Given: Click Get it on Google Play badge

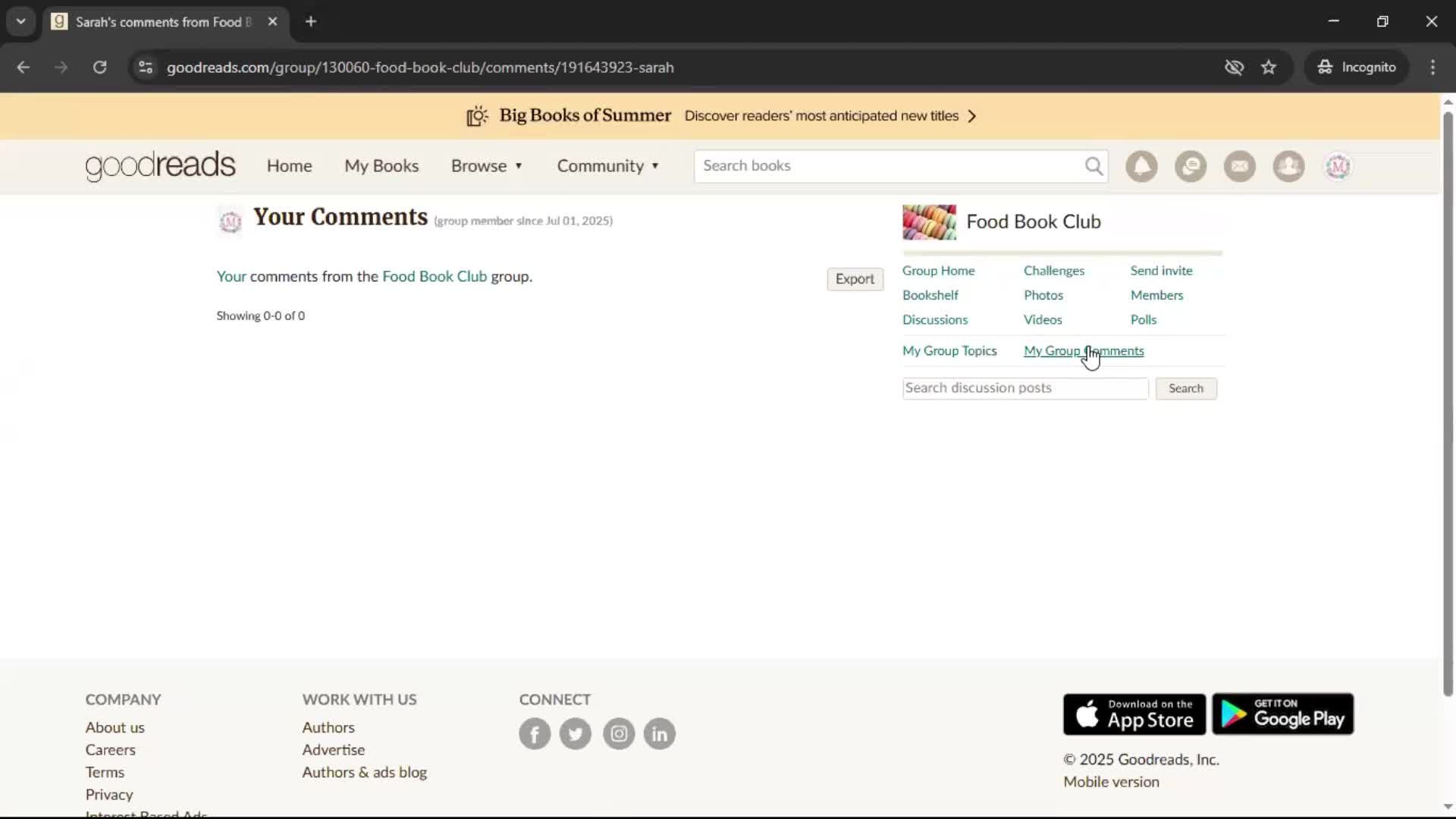Looking at the screenshot, I should [1283, 714].
